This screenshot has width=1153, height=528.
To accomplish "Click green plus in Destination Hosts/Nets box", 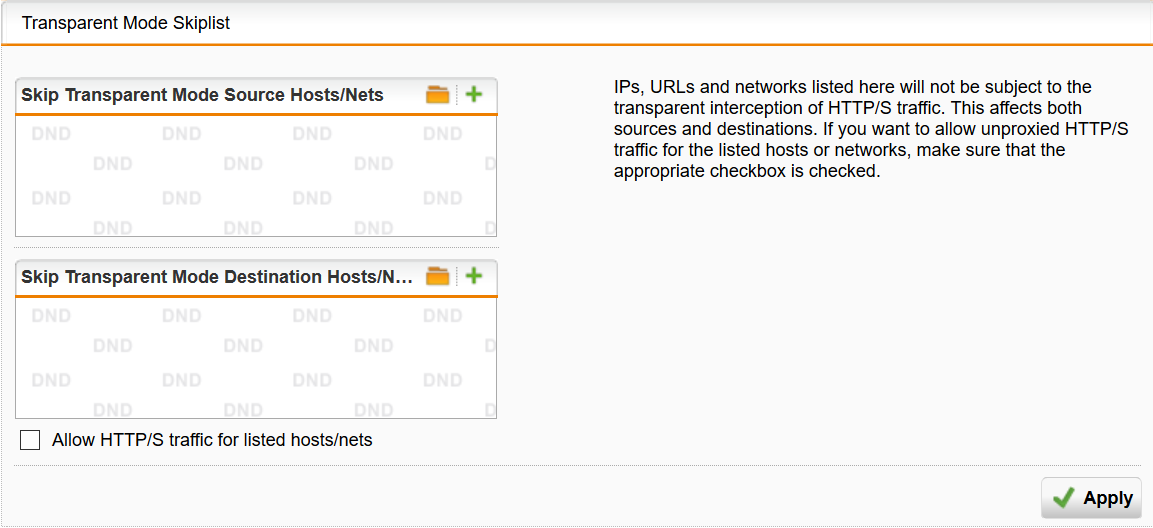I will click(x=474, y=276).
